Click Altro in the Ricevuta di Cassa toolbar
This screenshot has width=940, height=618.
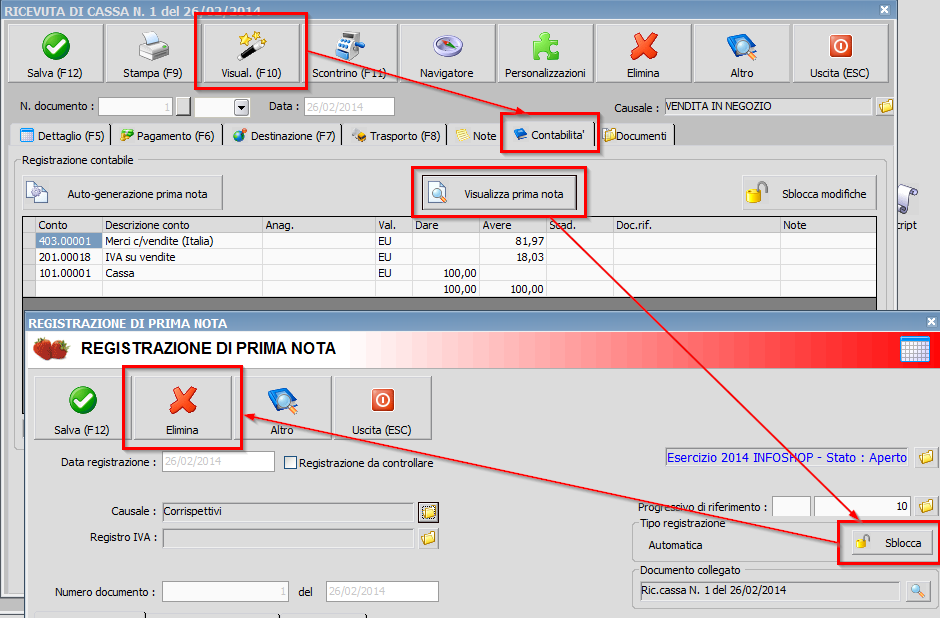(742, 53)
